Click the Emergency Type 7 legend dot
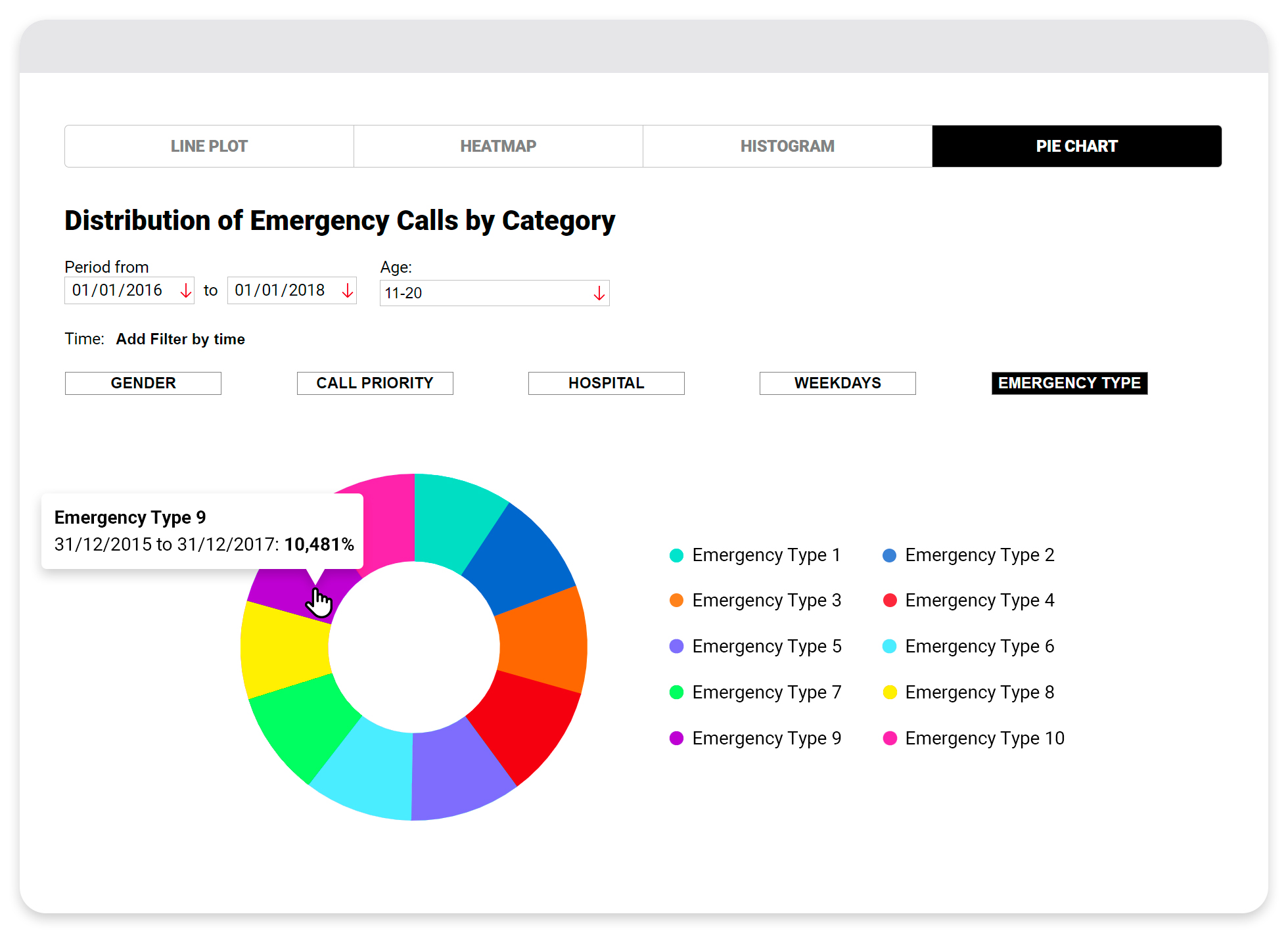The width and height of the screenshot is (1288, 933). (676, 693)
